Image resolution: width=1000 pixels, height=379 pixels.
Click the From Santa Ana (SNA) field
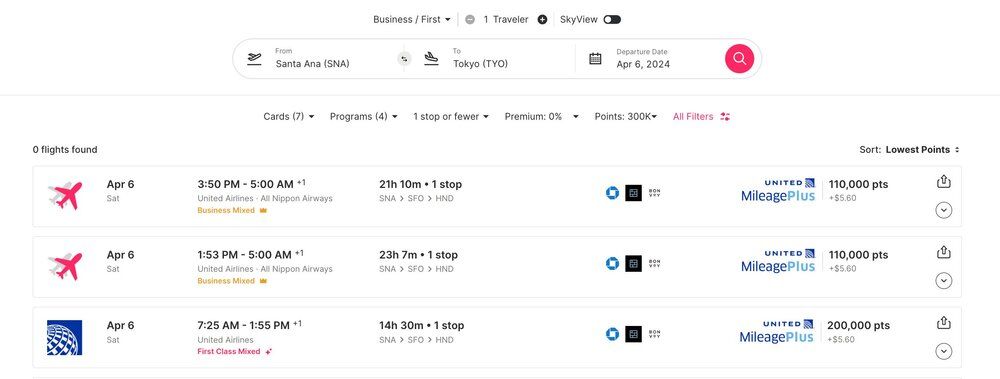click(319, 59)
